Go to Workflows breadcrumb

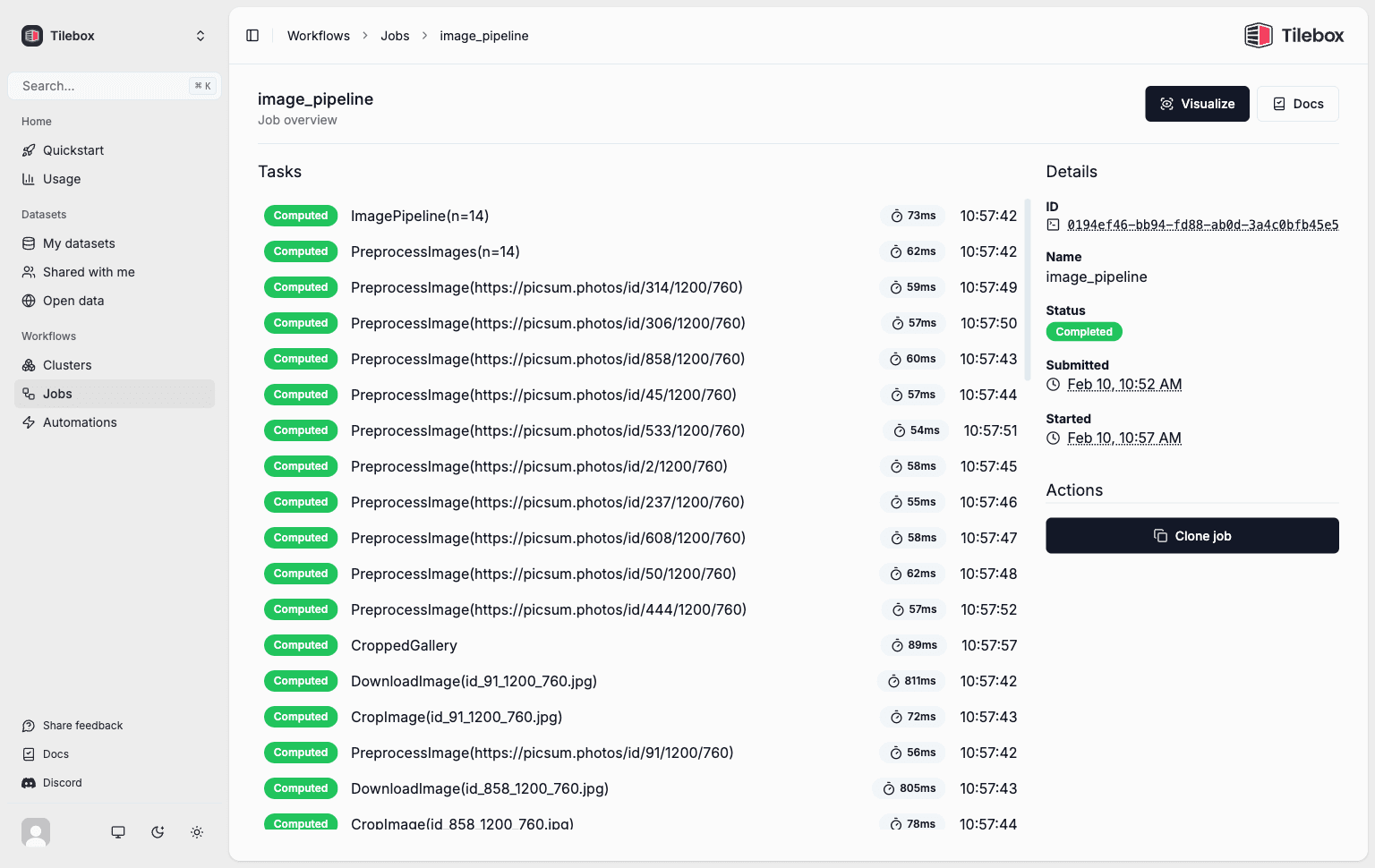click(319, 36)
